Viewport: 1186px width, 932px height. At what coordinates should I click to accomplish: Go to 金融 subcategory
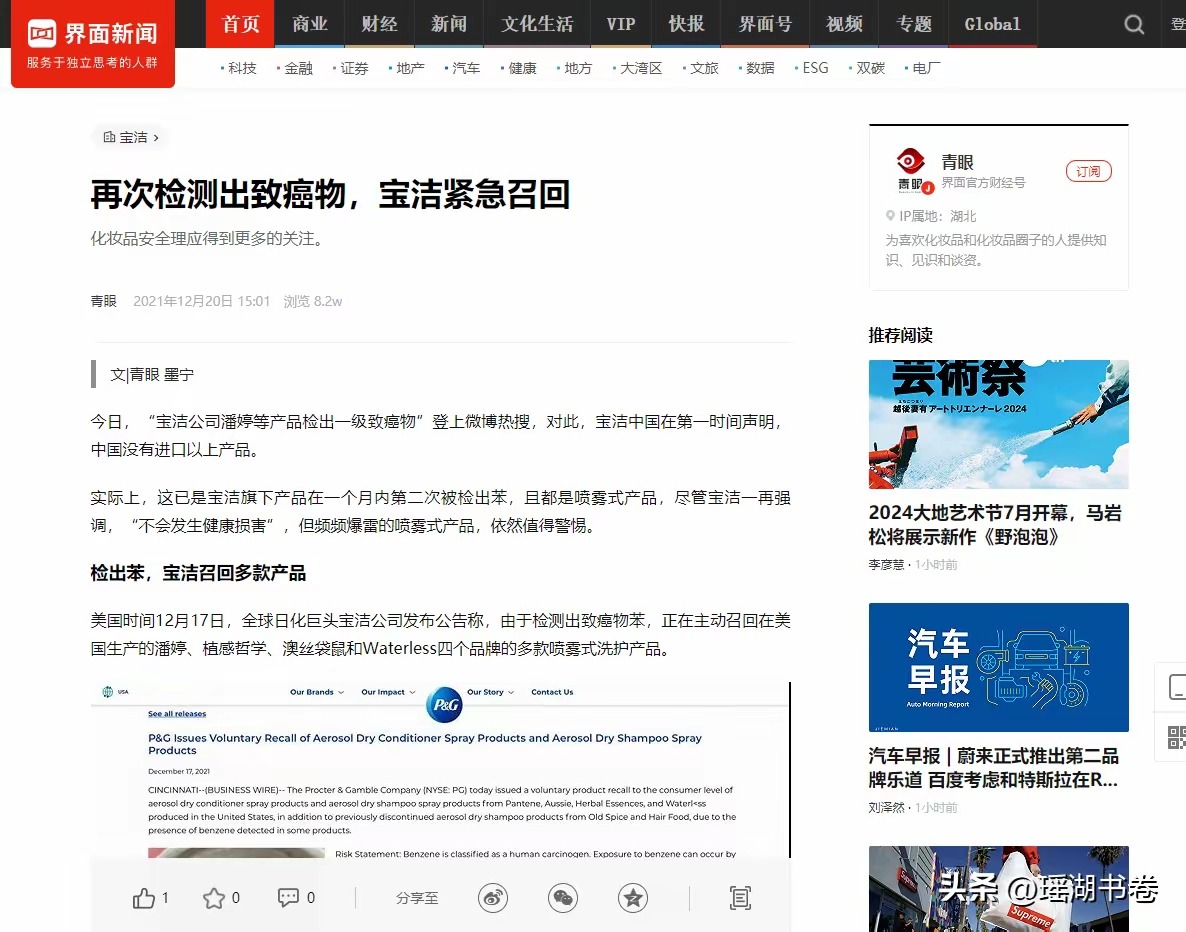298,68
